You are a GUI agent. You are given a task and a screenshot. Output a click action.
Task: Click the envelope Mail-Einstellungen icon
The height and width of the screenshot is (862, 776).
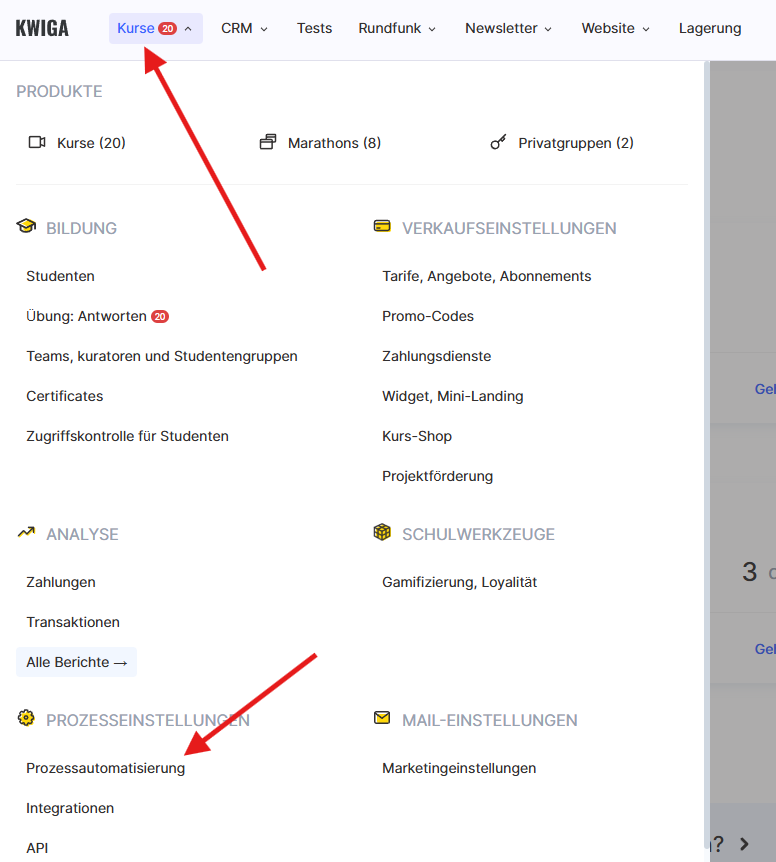[382, 719]
